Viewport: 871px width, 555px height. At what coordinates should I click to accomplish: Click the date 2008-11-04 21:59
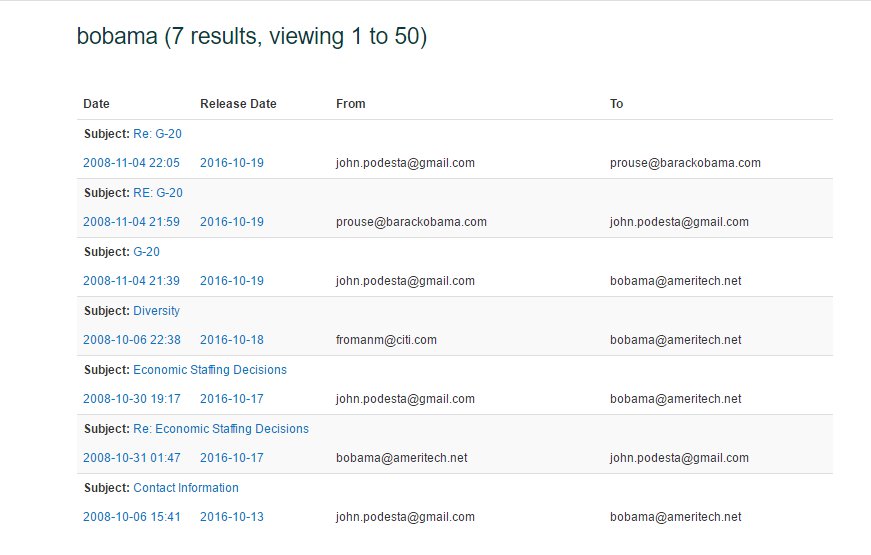pyautogui.click(x=131, y=222)
